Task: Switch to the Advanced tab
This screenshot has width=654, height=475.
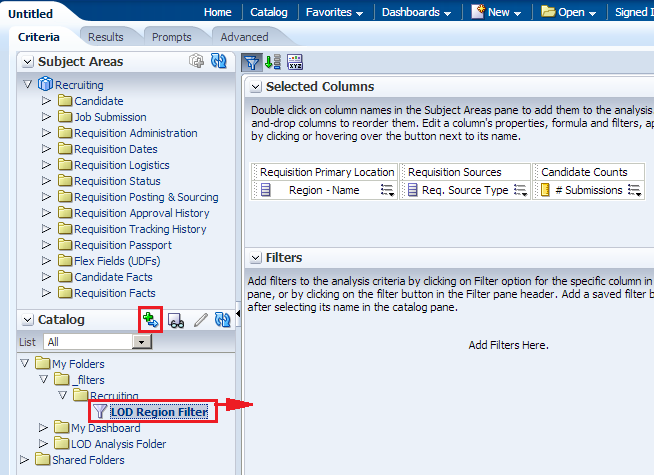Action: 244,37
